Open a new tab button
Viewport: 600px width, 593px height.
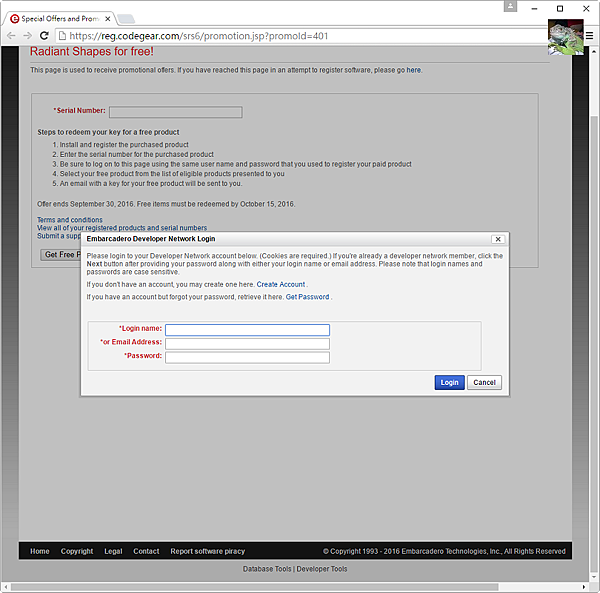pos(126,18)
